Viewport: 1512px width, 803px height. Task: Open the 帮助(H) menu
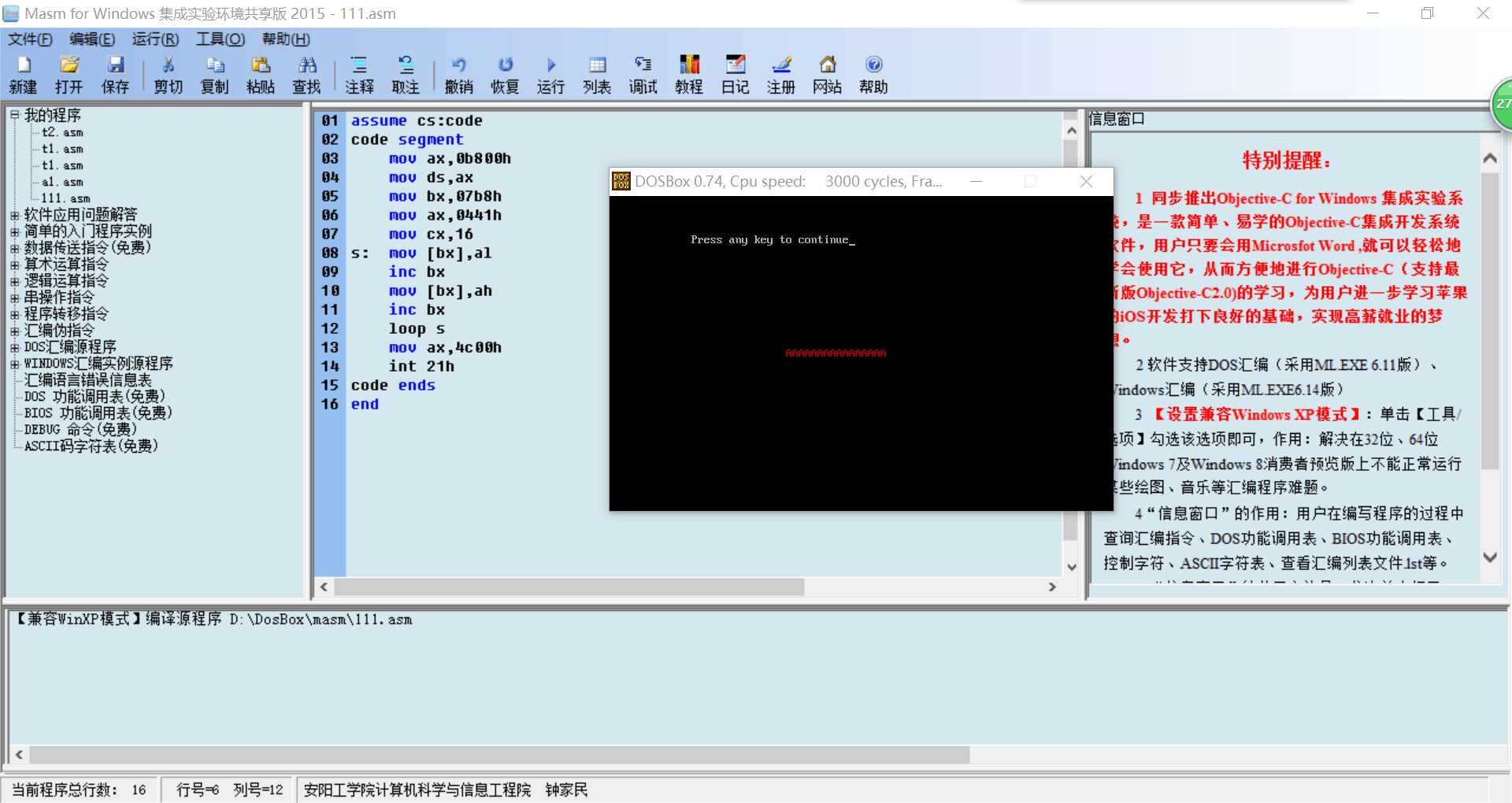pos(286,39)
